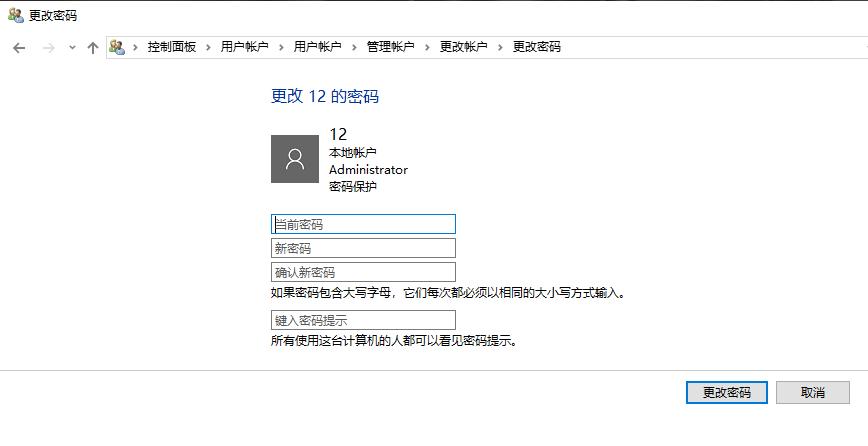Open first 用户帐户 breadcrumb item
The image size is (868, 446).
pos(244,47)
